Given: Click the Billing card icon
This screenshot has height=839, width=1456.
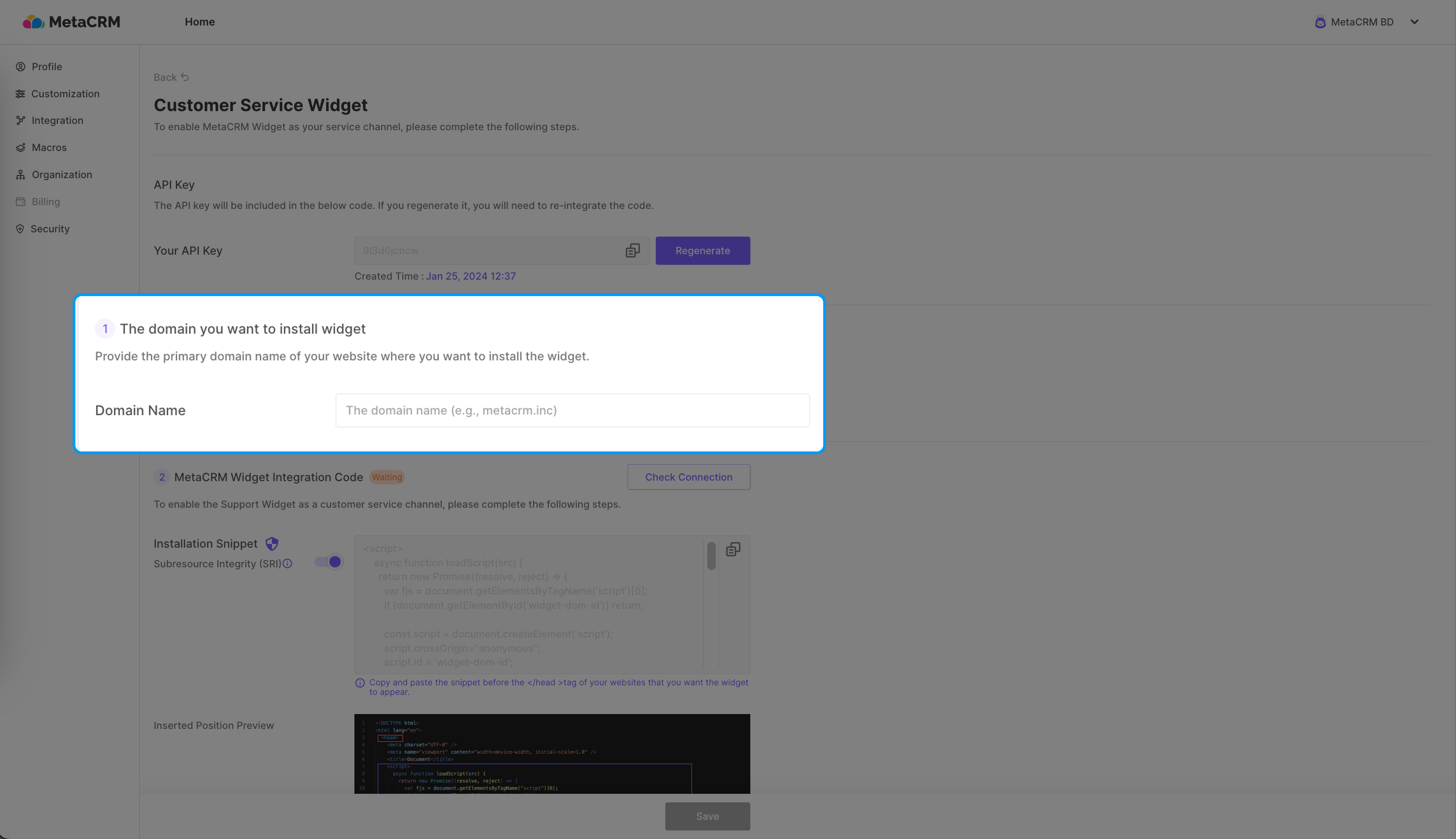Looking at the screenshot, I should coord(21,202).
